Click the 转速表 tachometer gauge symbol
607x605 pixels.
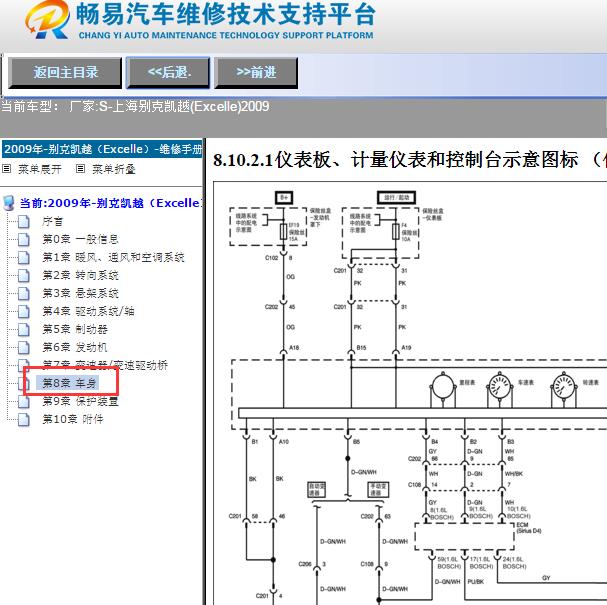pos(564,387)
